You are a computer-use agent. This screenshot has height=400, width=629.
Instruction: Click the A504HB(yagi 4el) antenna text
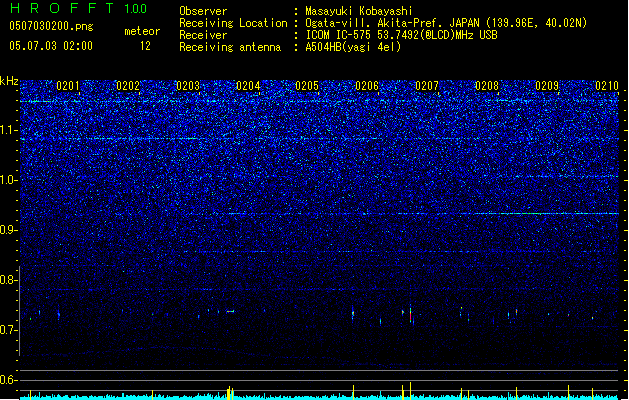coord(353,47)
